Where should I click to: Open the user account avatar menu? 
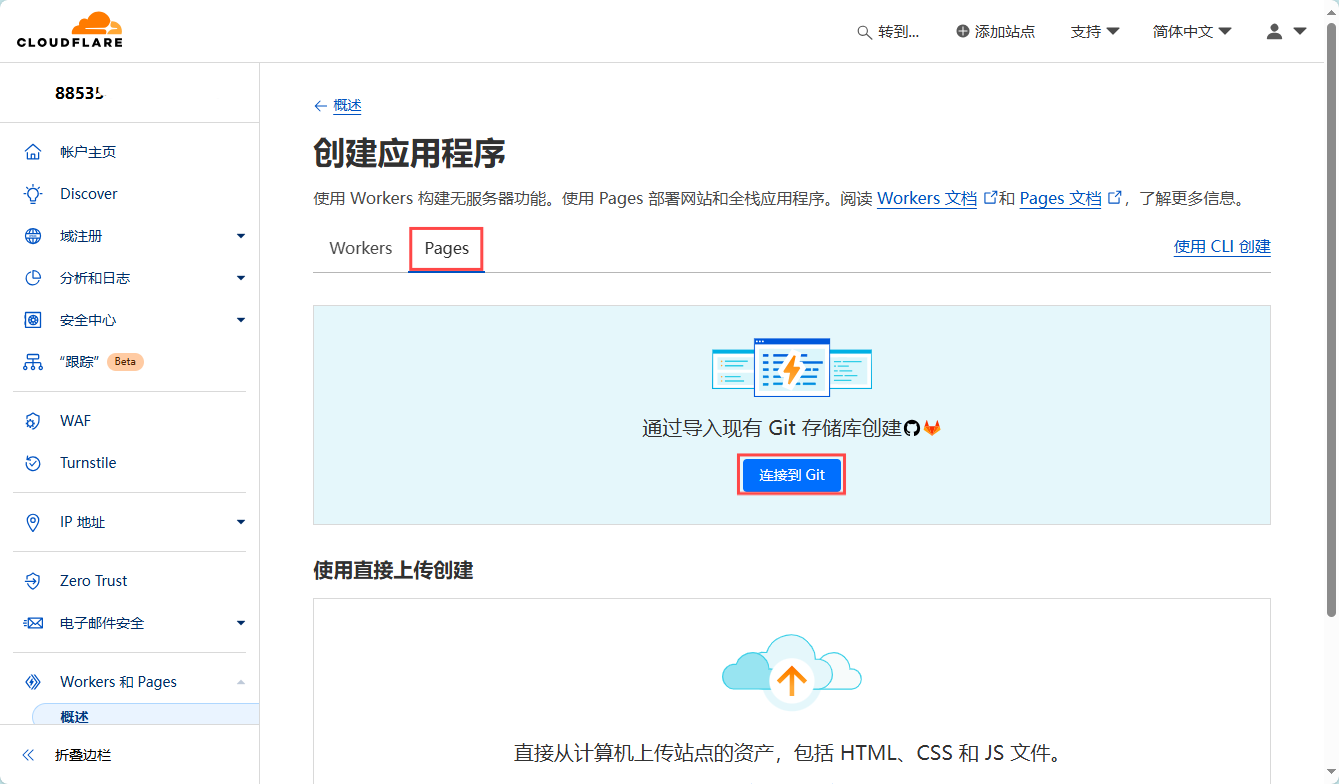1274,32
